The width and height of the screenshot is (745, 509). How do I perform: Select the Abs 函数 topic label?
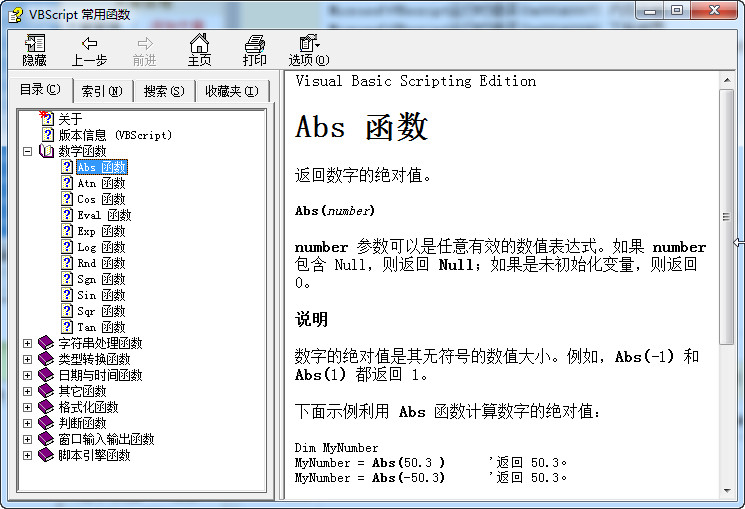point(102,167)
